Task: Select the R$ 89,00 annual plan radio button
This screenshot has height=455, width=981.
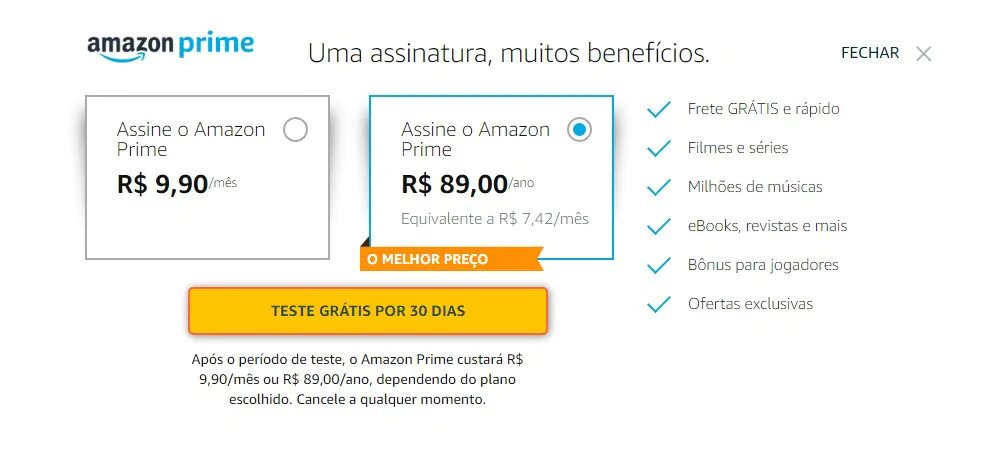Action: click(x=579, y=130)
